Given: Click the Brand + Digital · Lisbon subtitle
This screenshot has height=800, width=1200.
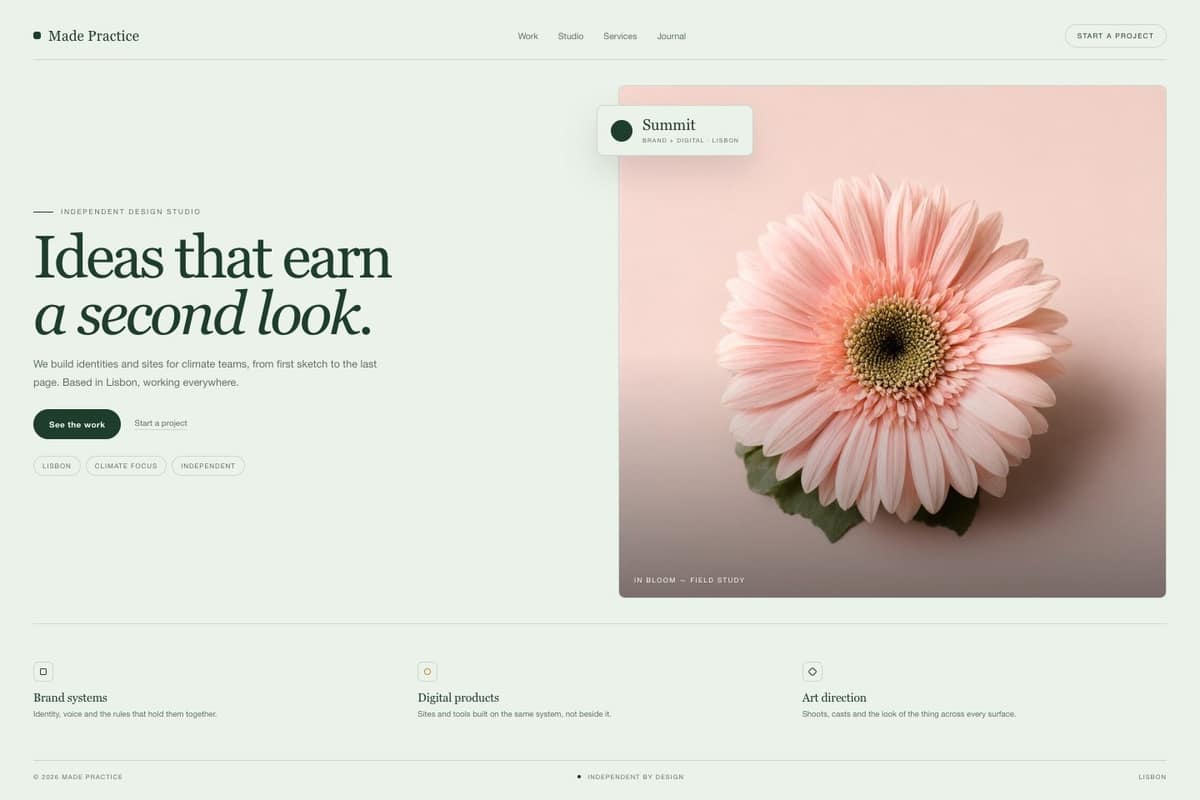Looking at the screenshot, I should coord(690,141).
